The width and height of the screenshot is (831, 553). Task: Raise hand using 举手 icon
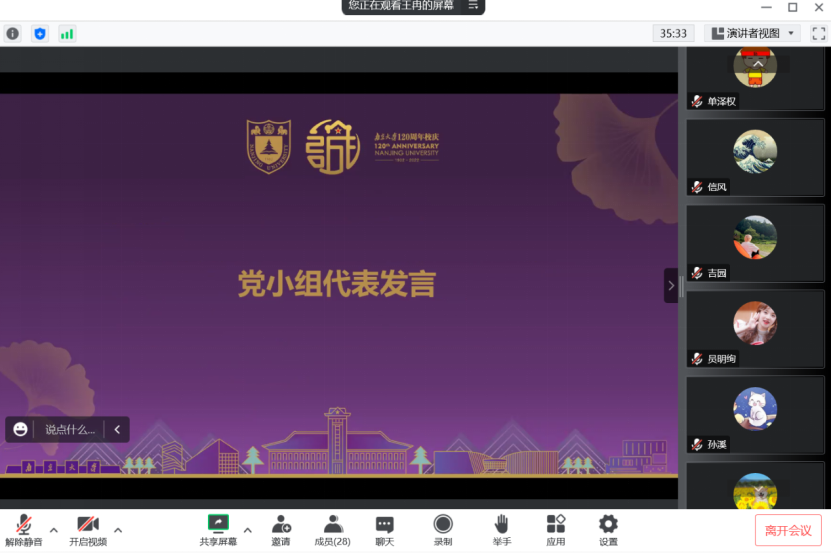click(501, 529)
